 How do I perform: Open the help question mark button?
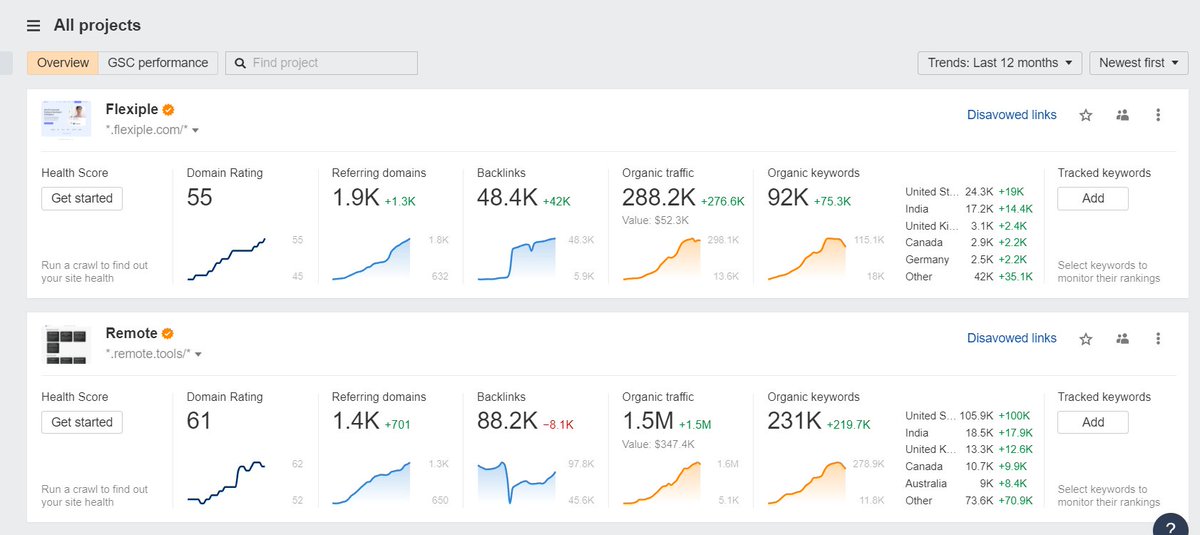[1171, 525]
